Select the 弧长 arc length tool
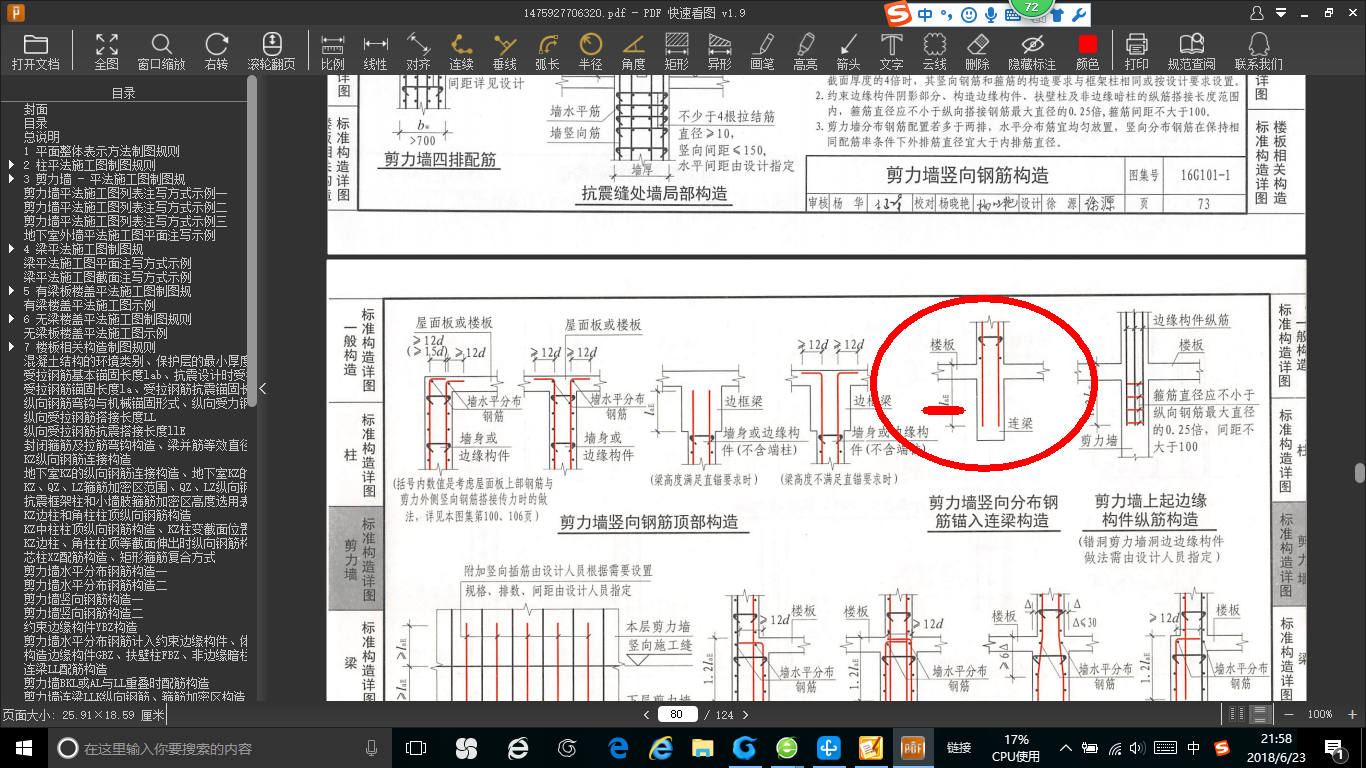The image size is (1366, 768). click(x=547, y=51)
